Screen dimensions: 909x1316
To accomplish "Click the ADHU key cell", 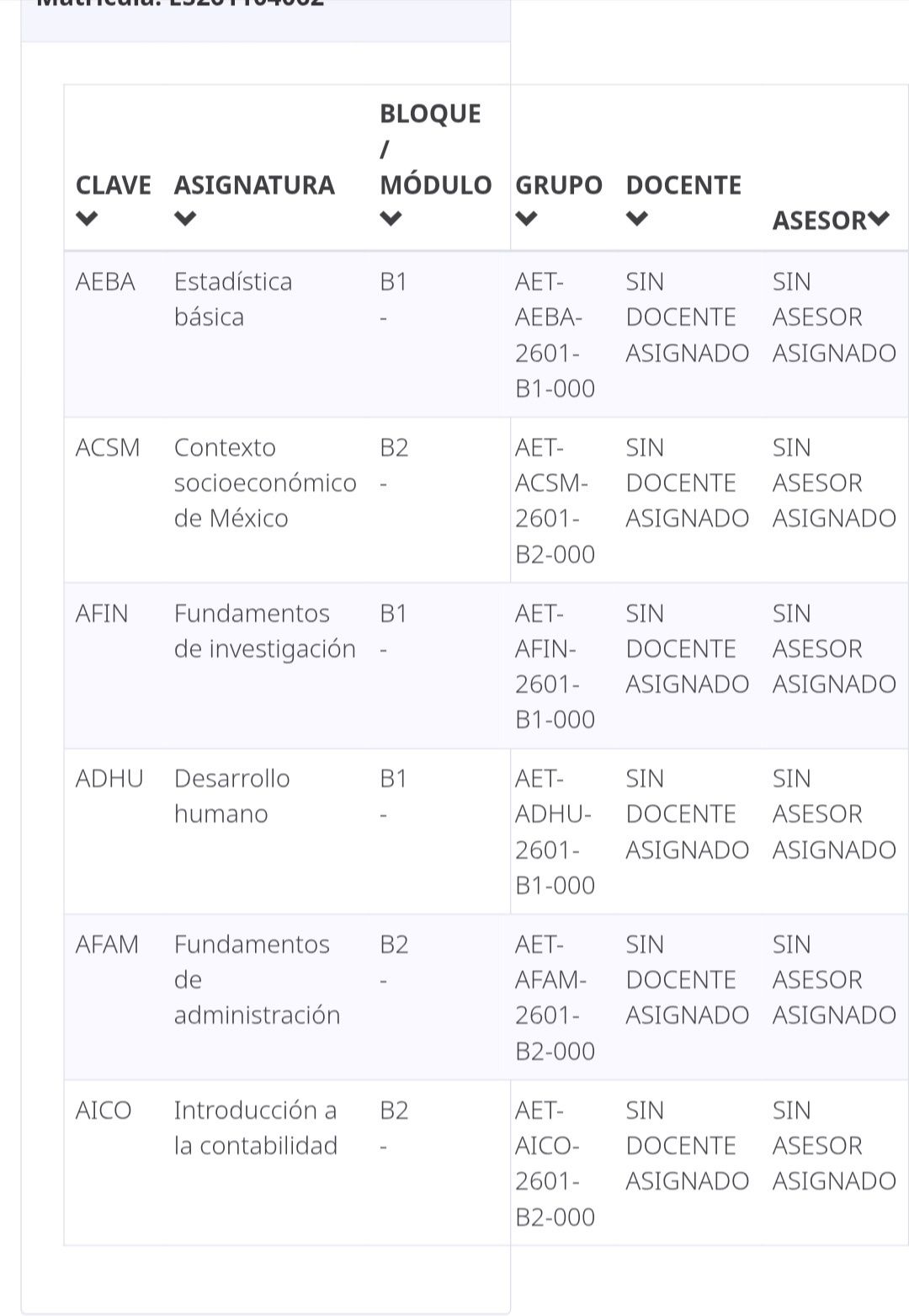I will pyautogui.click(x=109, y=778).
